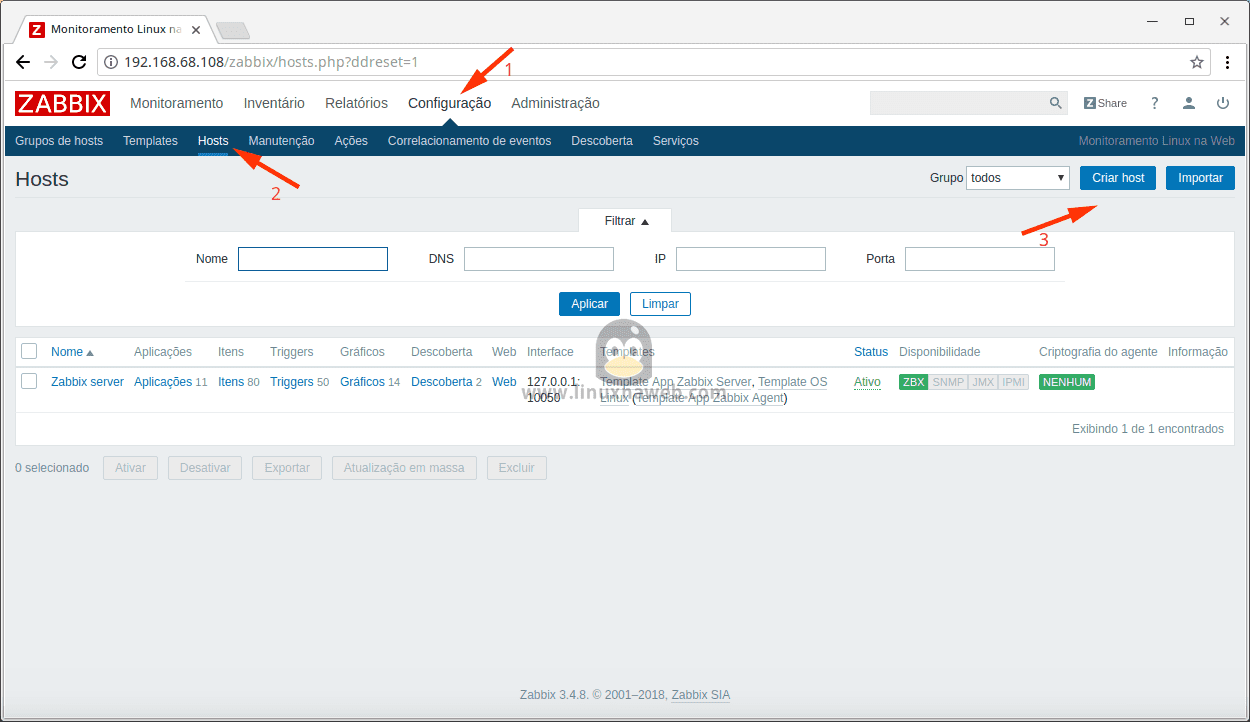Click the Criar host button
The width and height of the screenshot is (1250, 722).
[x=1118, y=178]
